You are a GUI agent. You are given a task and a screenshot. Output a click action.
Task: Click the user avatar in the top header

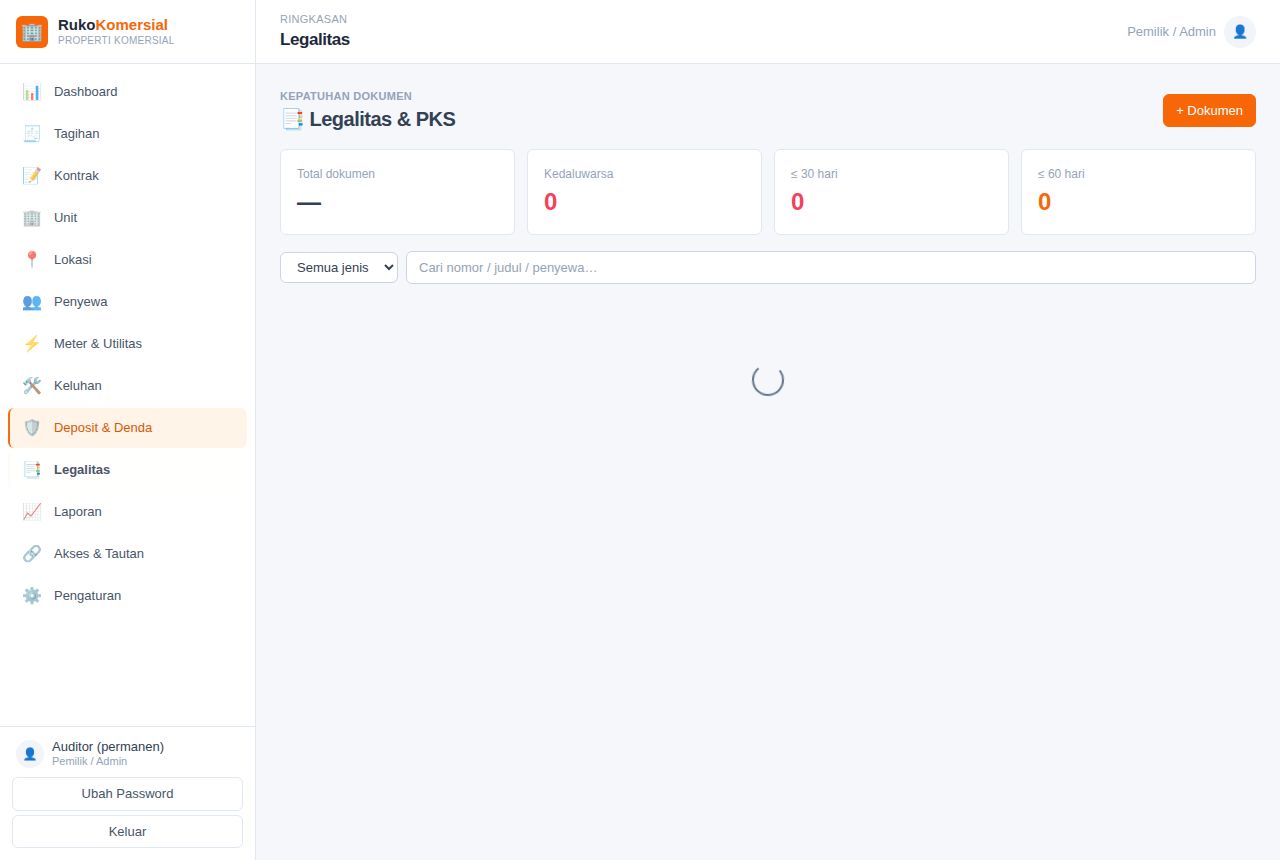coord(1240,32)
